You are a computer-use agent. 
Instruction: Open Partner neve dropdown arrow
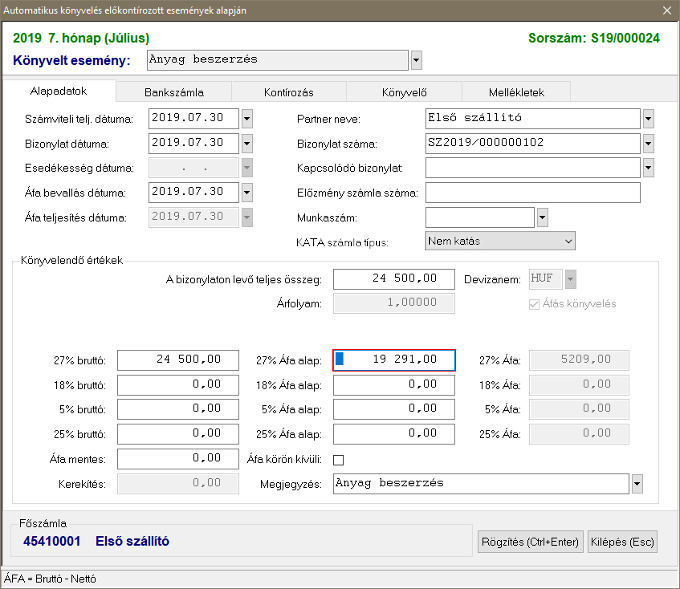[648, 118]
